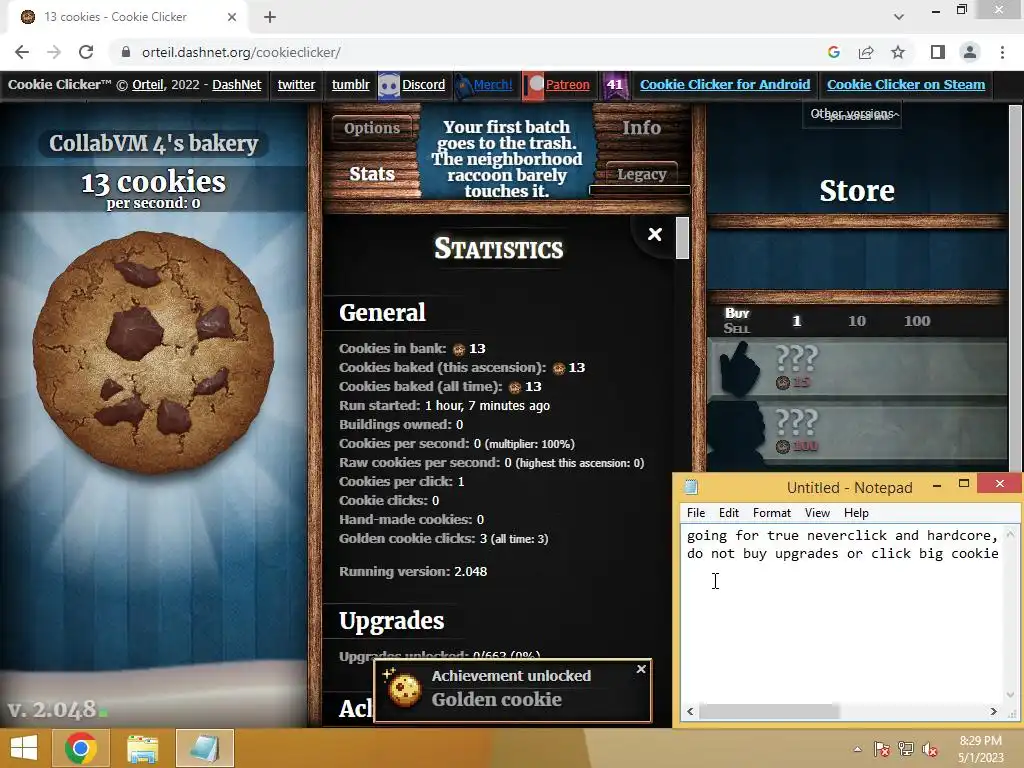Open the Chrome profile avatar

[970, 52]
